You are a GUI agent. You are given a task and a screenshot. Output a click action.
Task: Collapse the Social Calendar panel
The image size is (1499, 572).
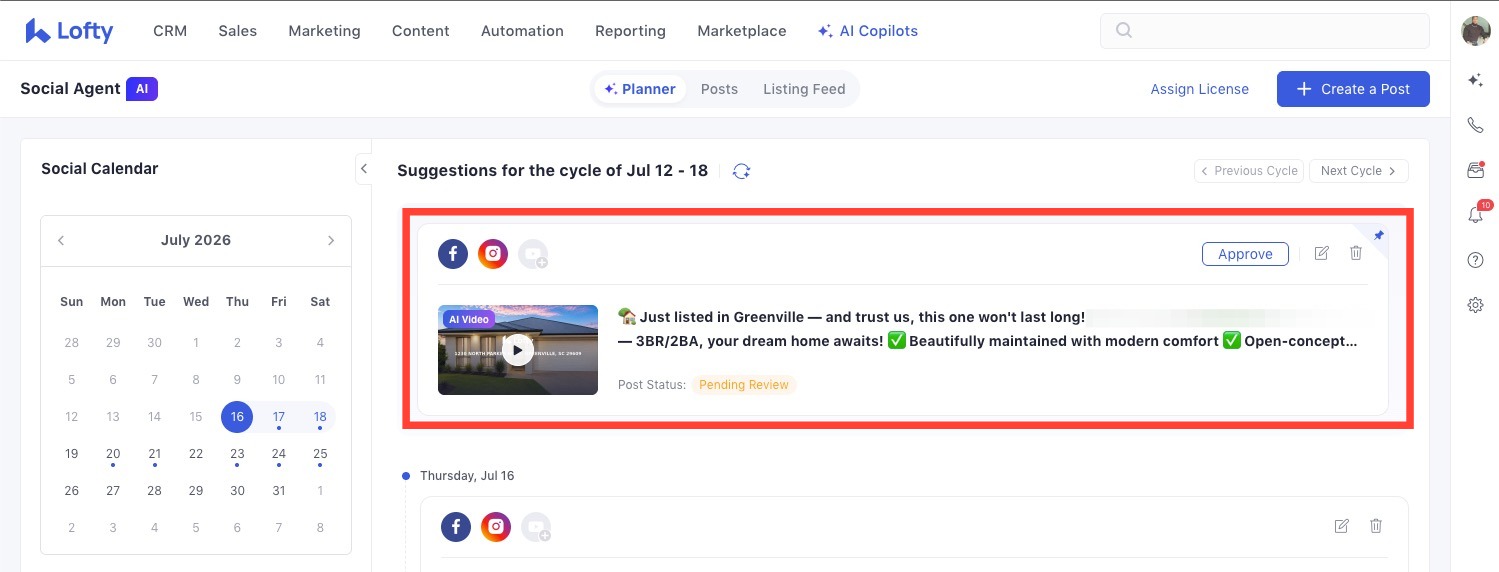click(x=364, y=169)
